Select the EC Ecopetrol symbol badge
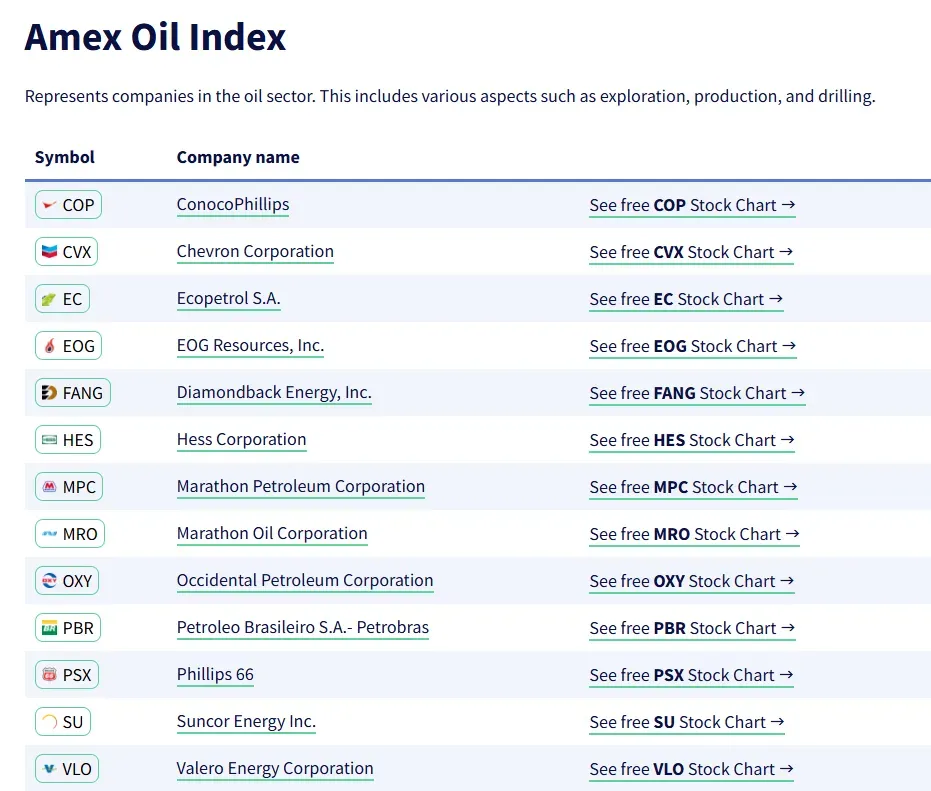This screenshot has height=791, width=931. click(62, 299)
